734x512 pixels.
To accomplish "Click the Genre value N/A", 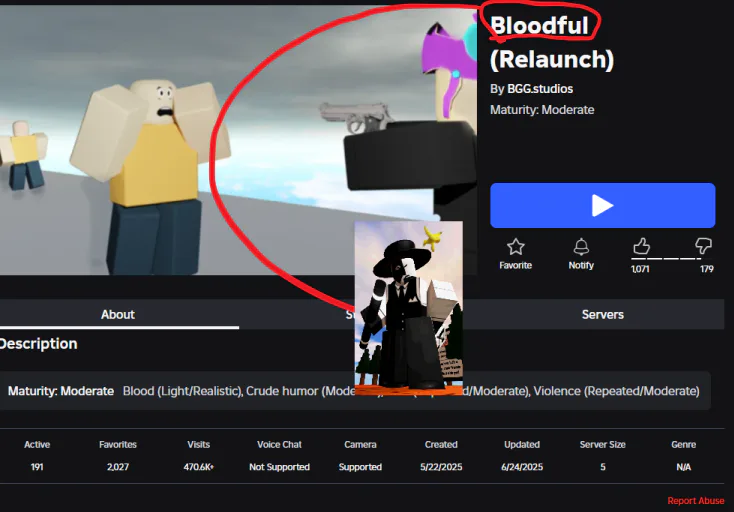I will [x=683, y=467].
